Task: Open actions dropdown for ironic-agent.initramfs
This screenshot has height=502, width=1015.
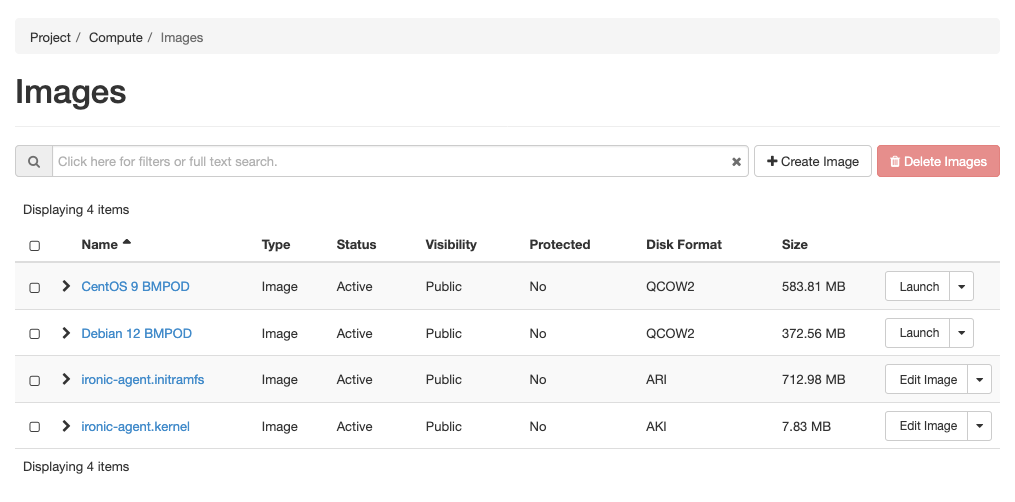Action: pyautogui.click(x=979, y=380)
